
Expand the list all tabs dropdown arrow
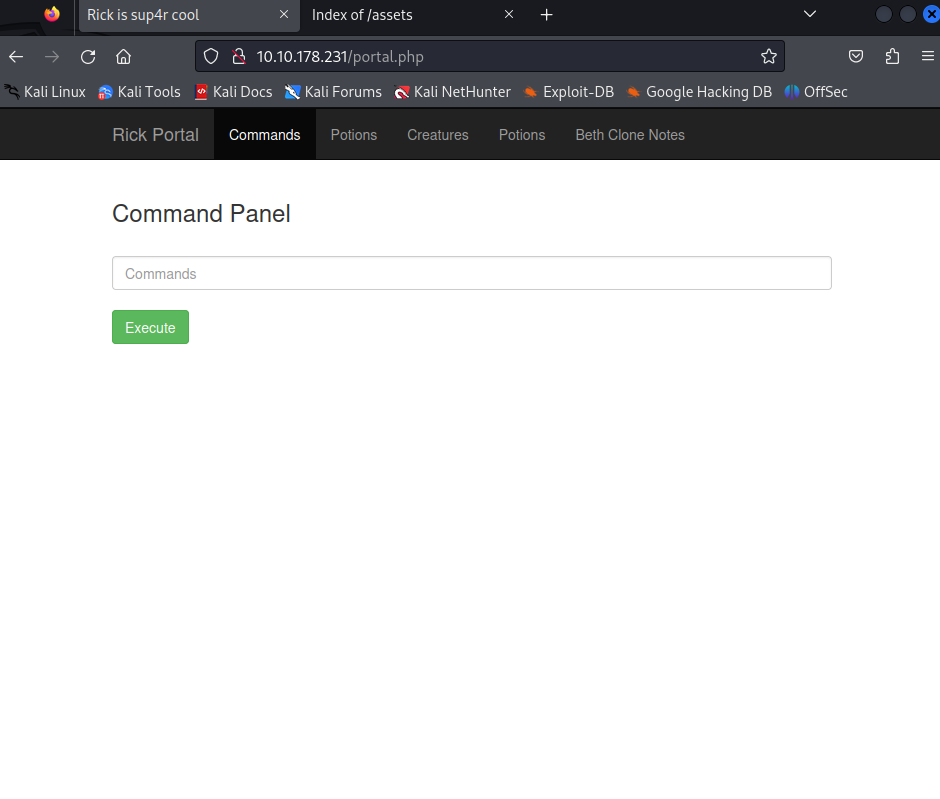tap(810, 15)
